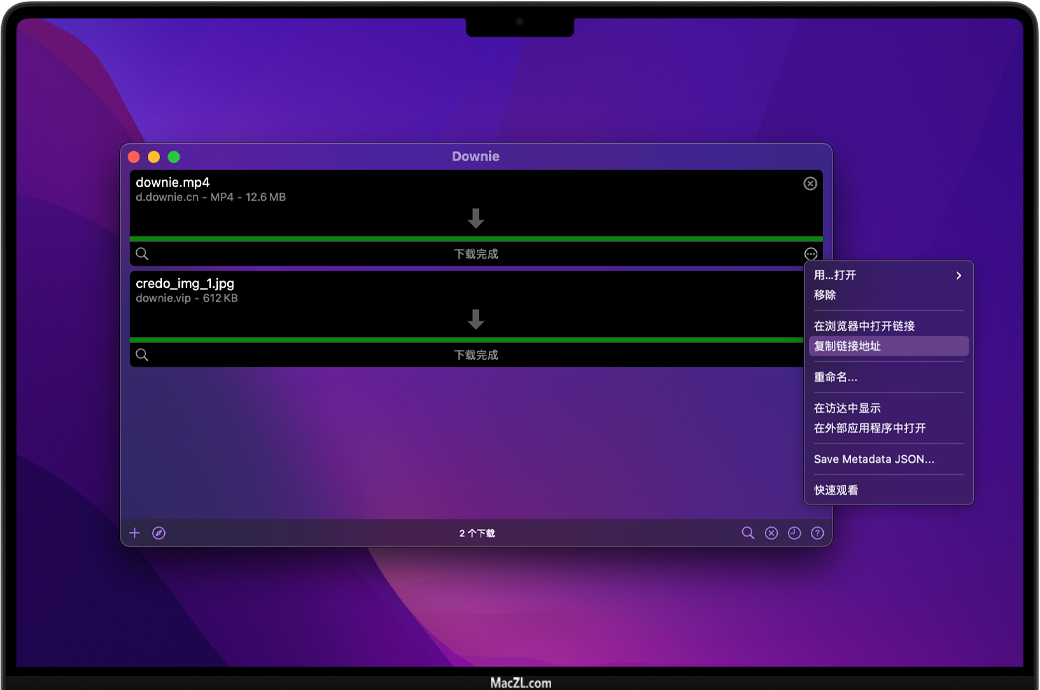Viewport: 1040px width, 690px height.
Task: Click the magnifier icon under downie.mp4
Action: (142, 254)
